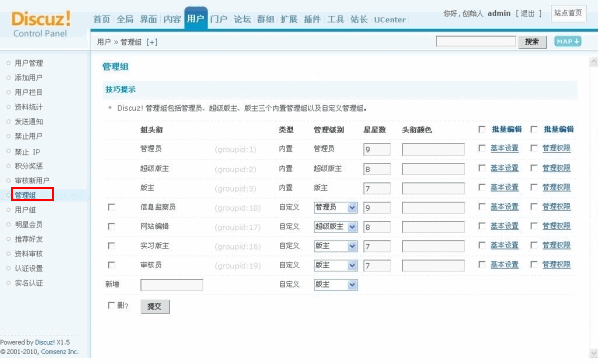Open 实名认证 sidebar item
Screen dimensions: 598x364
[29, 283]
